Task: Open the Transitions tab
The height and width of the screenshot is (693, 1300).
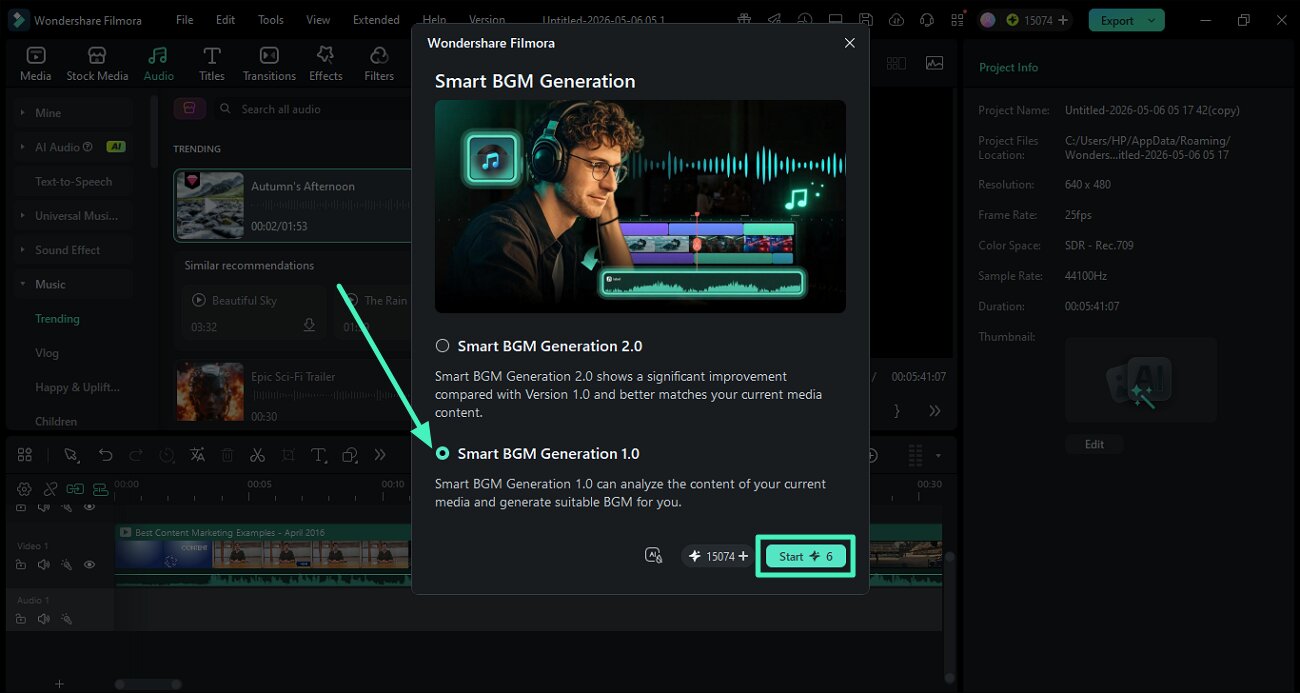Action: click(x=269, y=63)
